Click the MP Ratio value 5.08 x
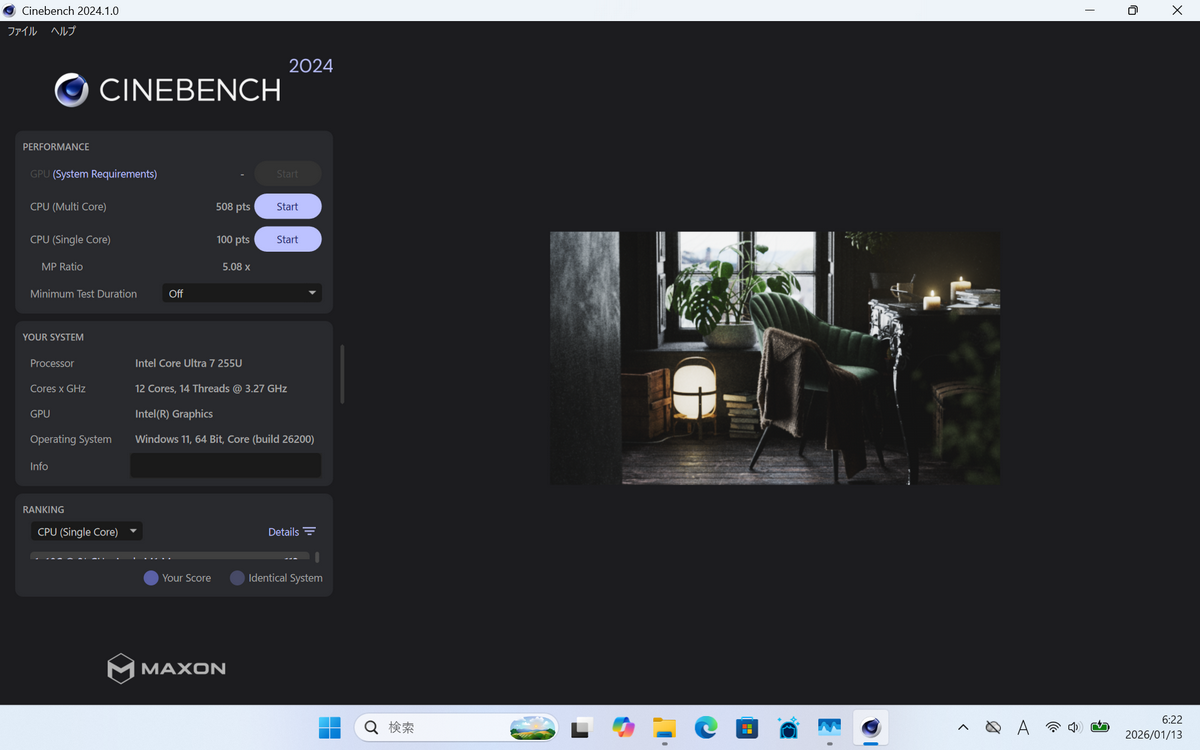This screenshot has height=750, width=1200. (236, 267)
